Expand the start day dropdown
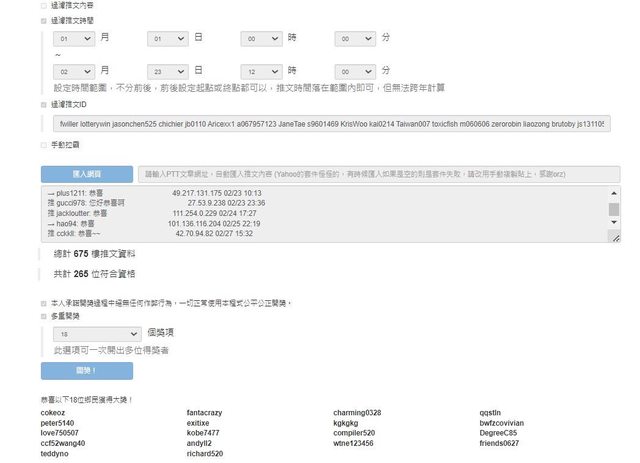Image resolution: width=640 pixels, height=463 pixels. (167, 38)
